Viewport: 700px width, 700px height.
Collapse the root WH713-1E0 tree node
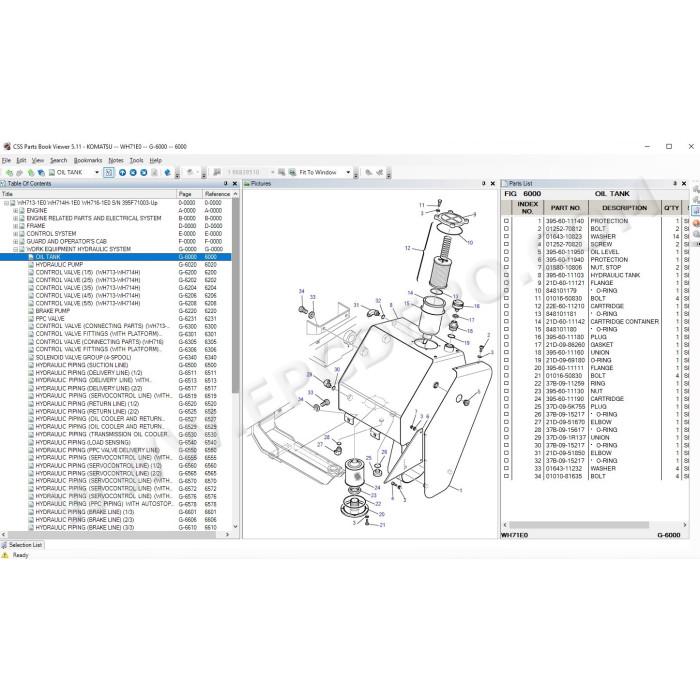(6, 203)
